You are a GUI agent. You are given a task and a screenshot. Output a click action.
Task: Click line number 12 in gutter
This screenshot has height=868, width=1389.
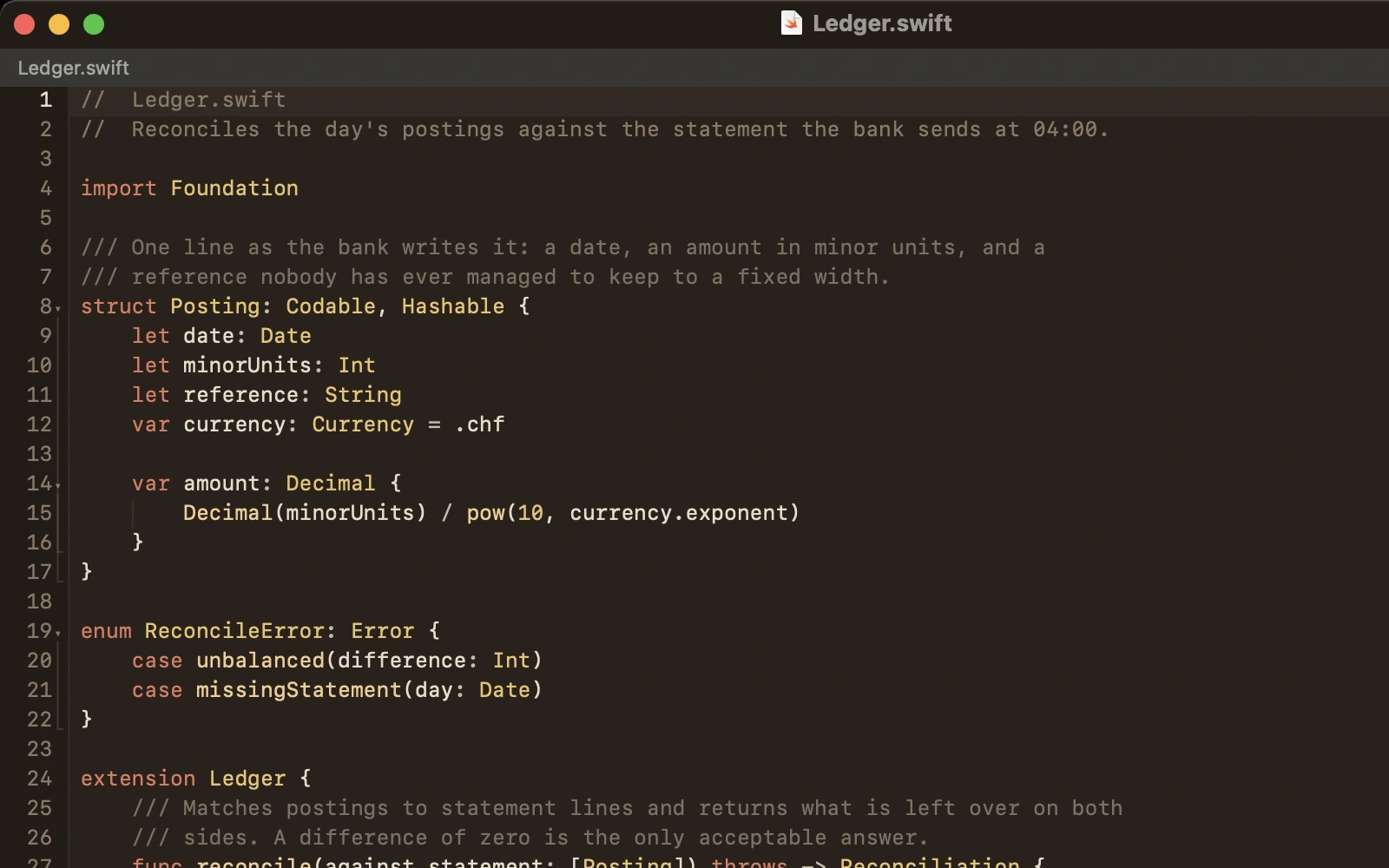(39, 424)
